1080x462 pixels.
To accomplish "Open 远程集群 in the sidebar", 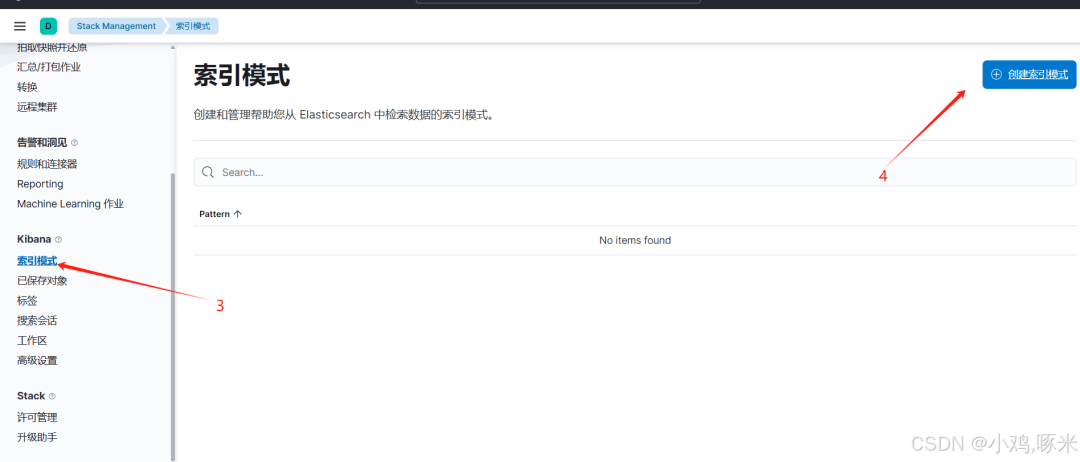I will (x=37, y=107).
